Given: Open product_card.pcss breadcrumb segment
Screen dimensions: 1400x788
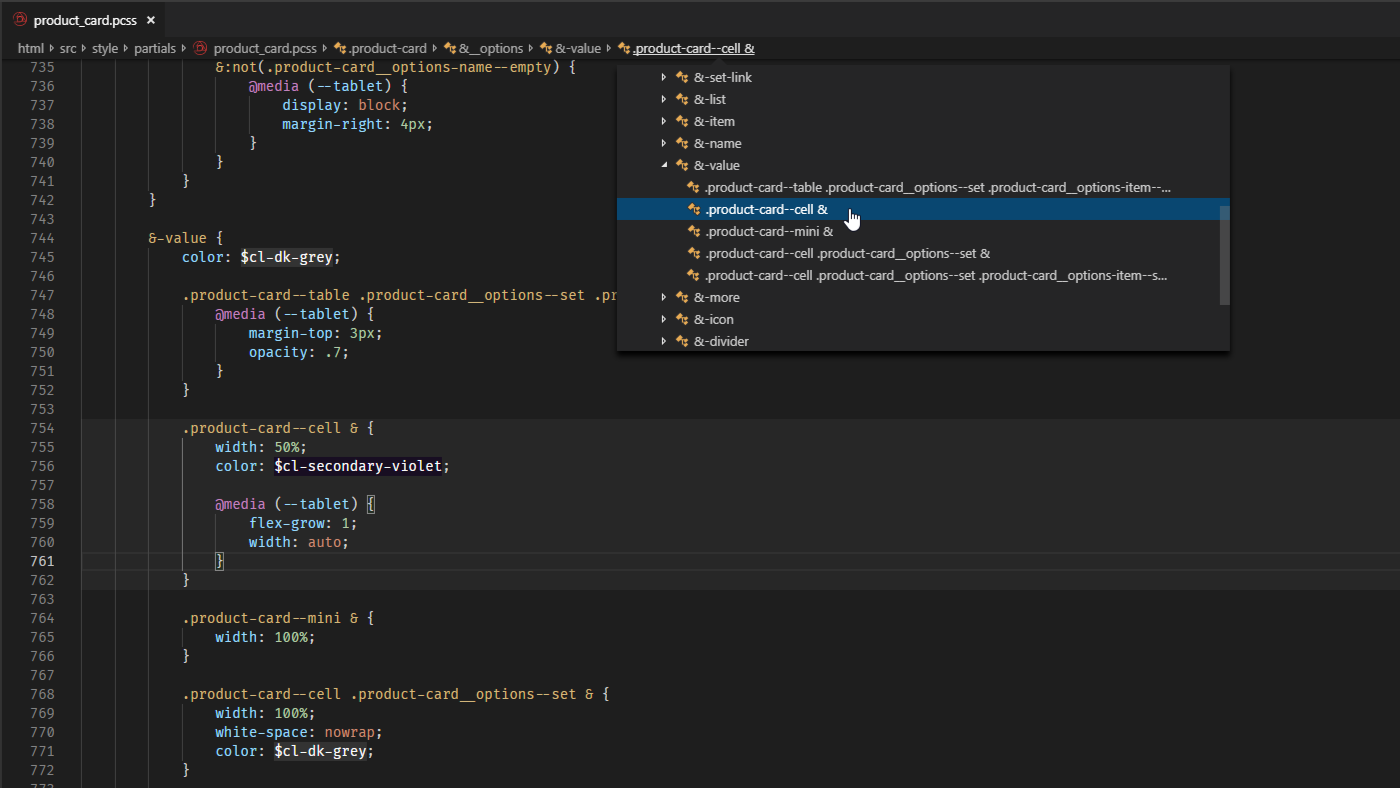Looking at the screenshot, I should click(x=265, y=48).
